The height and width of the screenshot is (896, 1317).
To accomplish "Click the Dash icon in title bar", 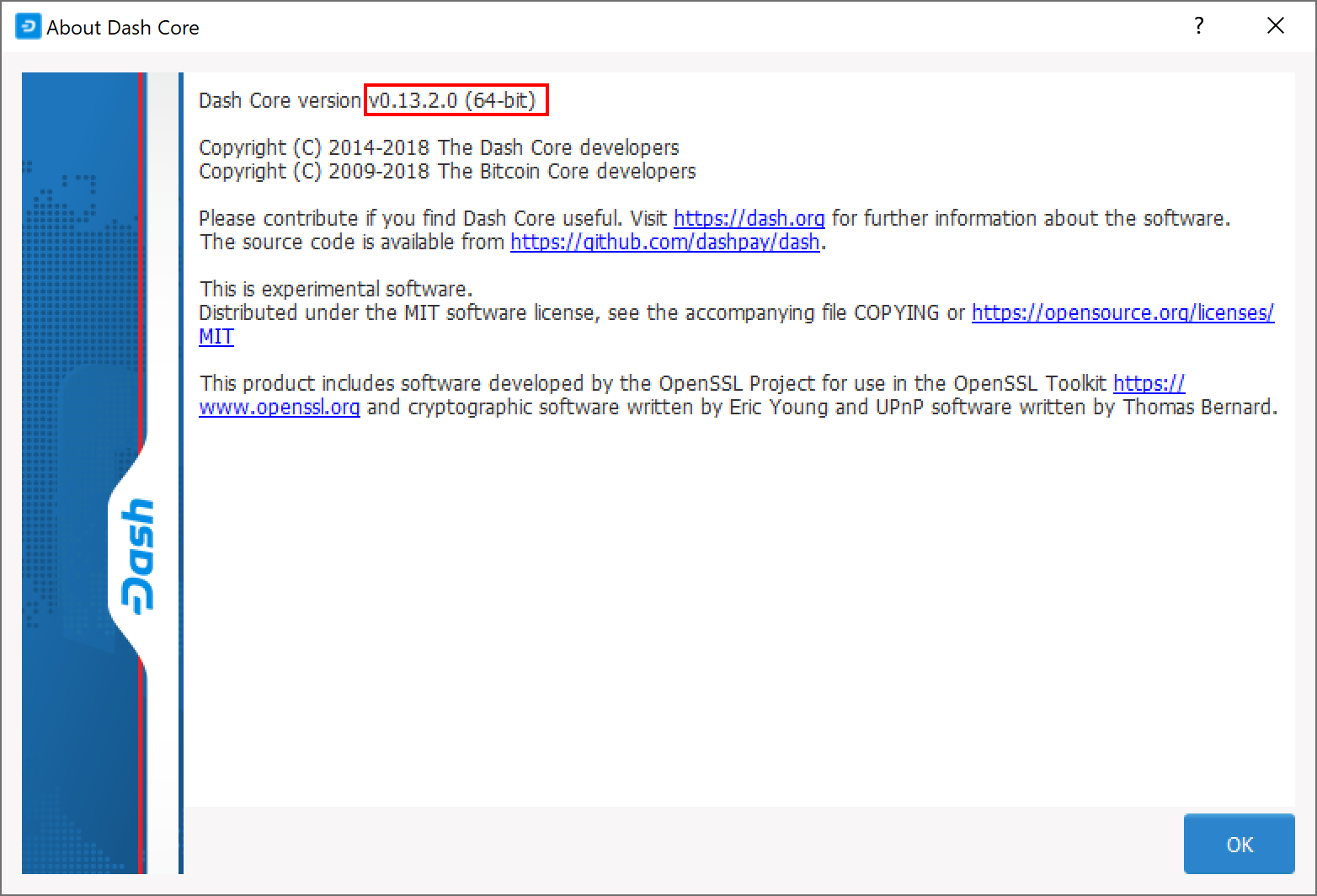I will click(28, 27).
